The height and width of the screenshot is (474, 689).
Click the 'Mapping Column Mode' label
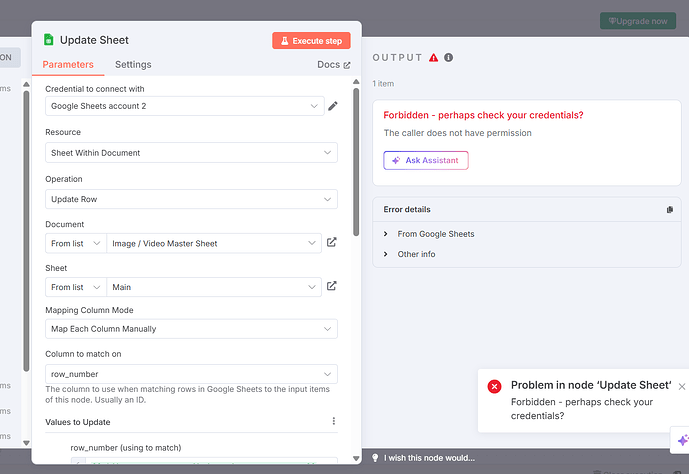[x=89, y=310]
